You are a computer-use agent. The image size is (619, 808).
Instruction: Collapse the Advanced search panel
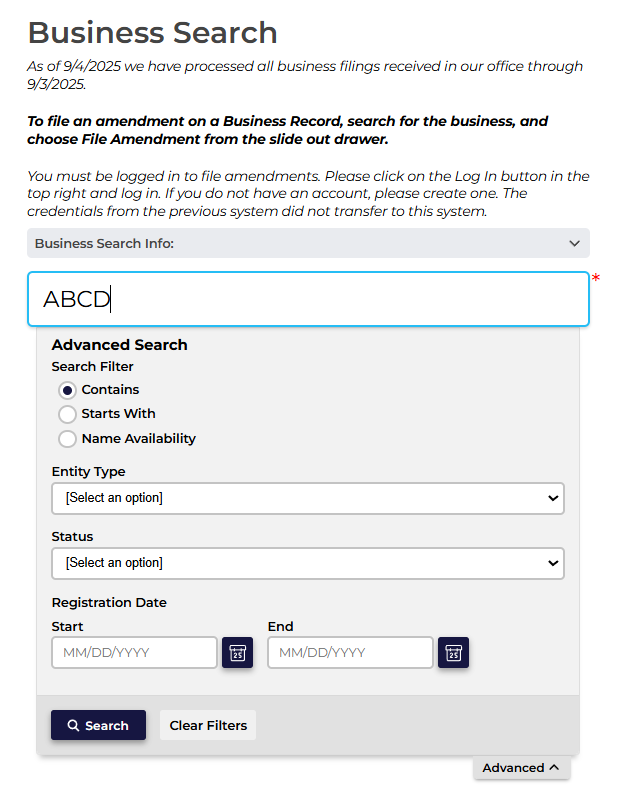tap(521, 768)
